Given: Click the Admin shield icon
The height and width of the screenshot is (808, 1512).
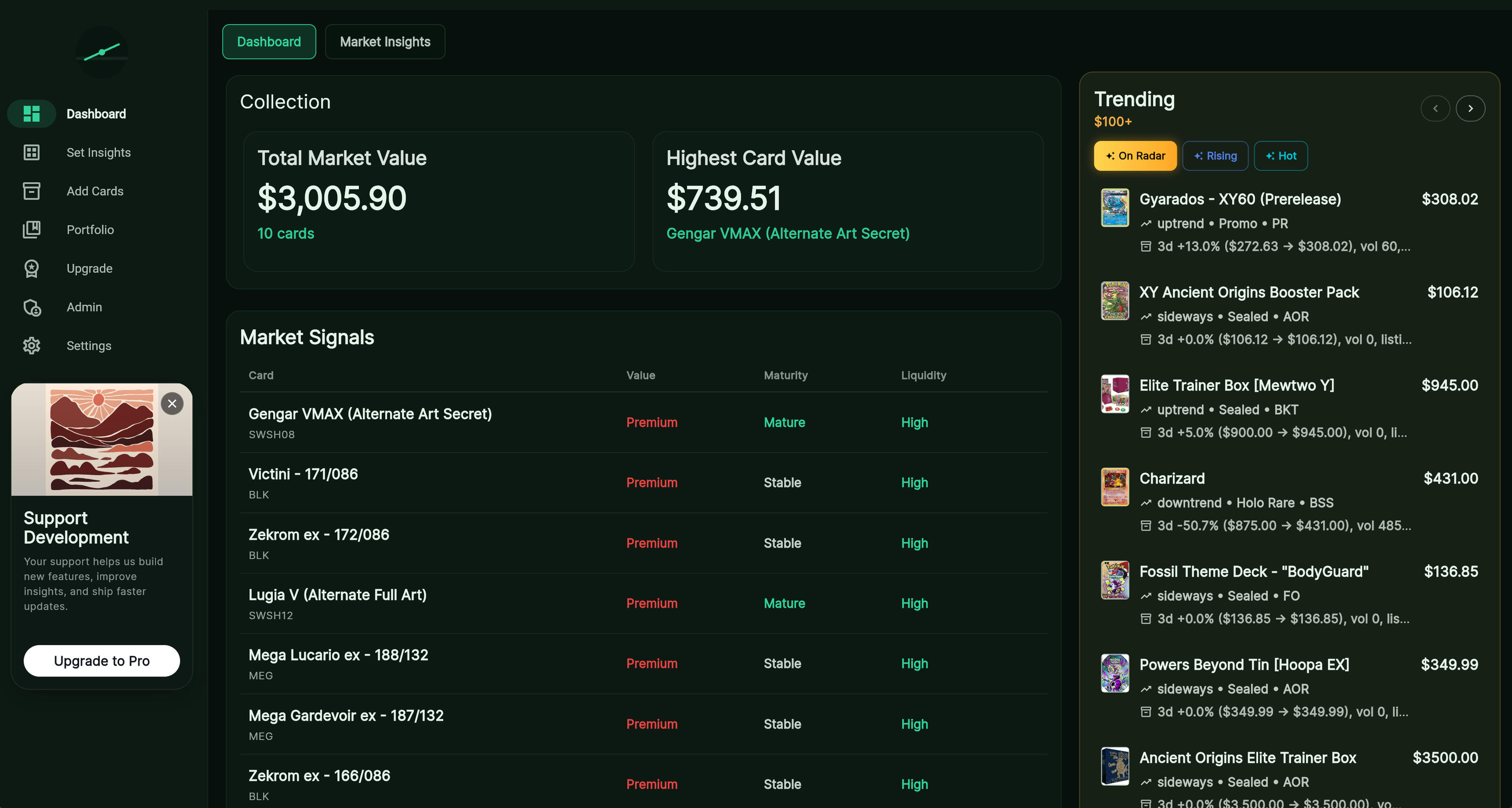Looking at the screenshot, I should pos(32,307).
